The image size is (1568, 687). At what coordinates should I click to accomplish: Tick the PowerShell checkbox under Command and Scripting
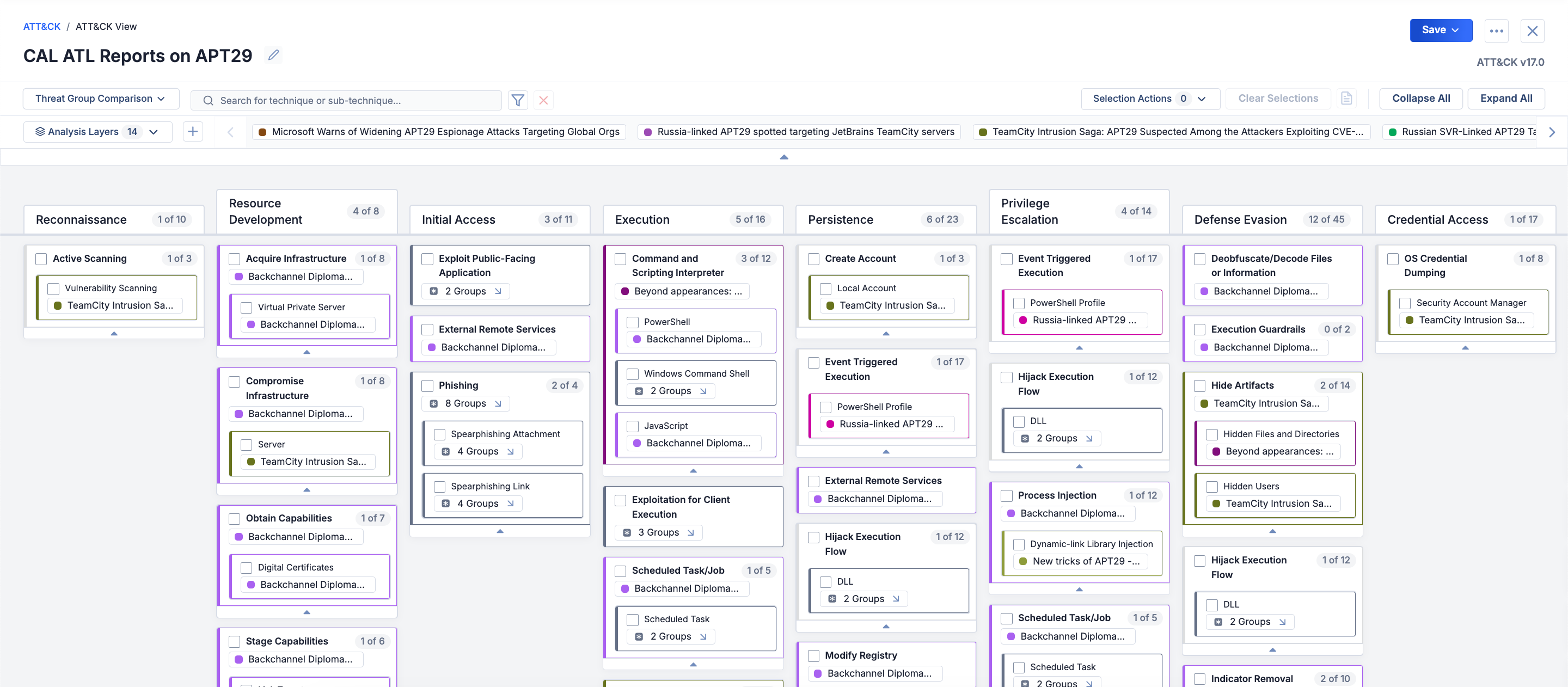point(633,322)
